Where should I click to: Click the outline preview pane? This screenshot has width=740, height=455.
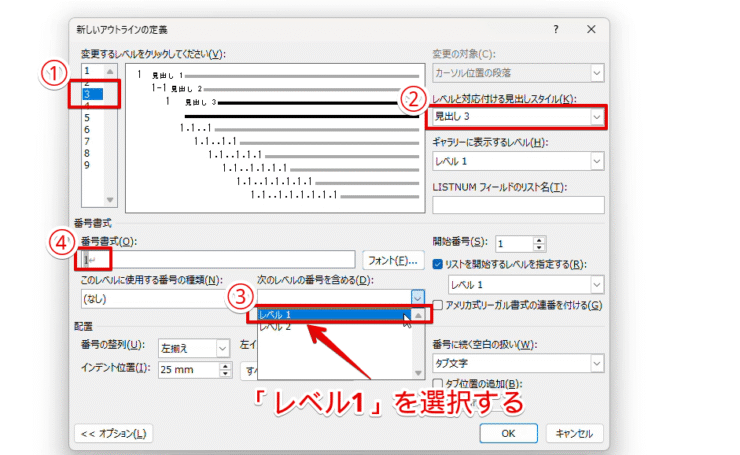coord(275,138)
